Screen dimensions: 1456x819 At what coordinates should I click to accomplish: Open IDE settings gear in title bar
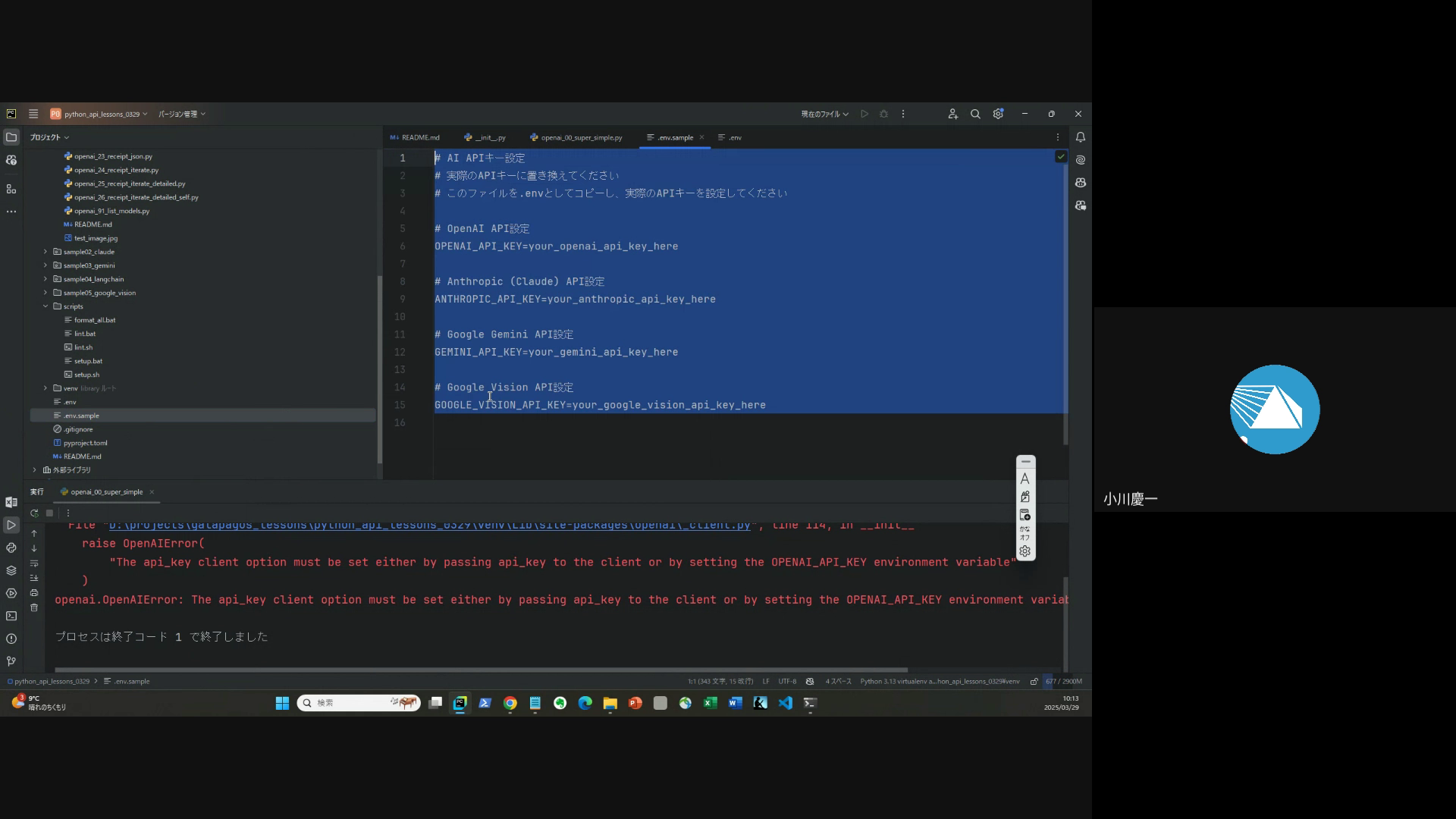(998, 114)
